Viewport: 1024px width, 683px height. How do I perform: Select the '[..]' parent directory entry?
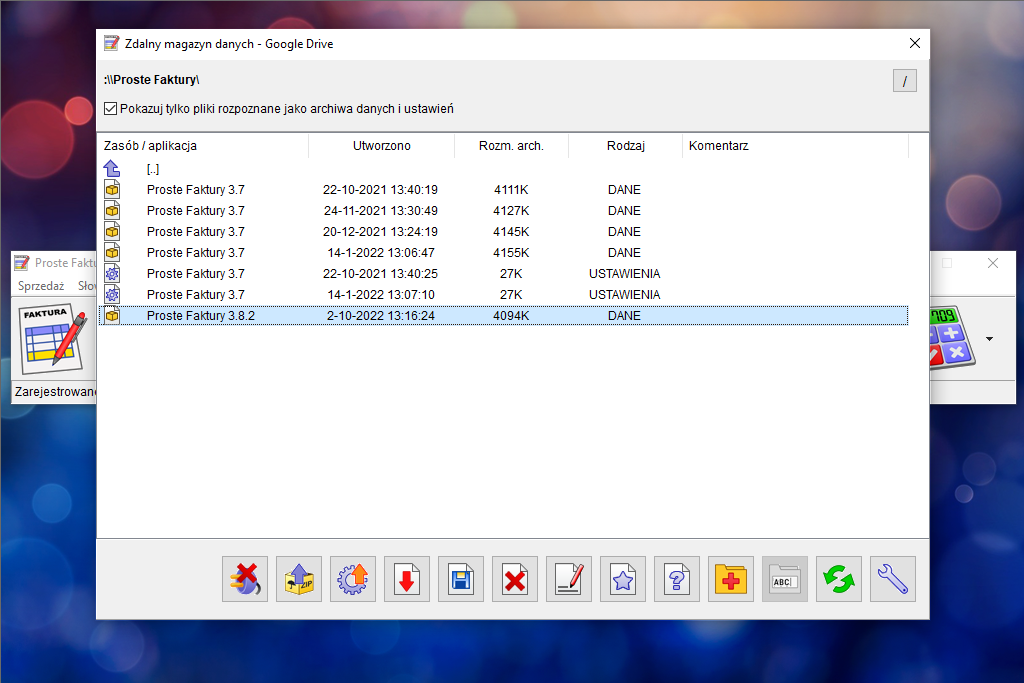coord(153,169)
